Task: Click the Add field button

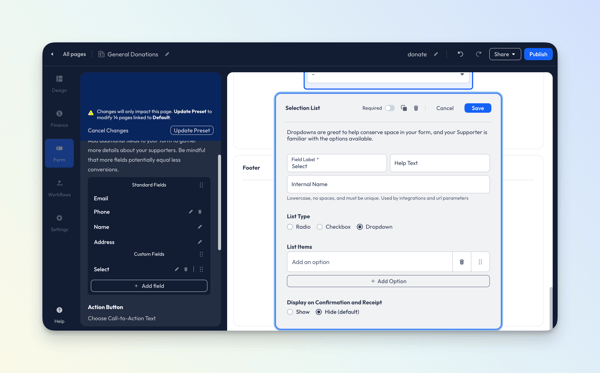Action: tap(149, 286)
